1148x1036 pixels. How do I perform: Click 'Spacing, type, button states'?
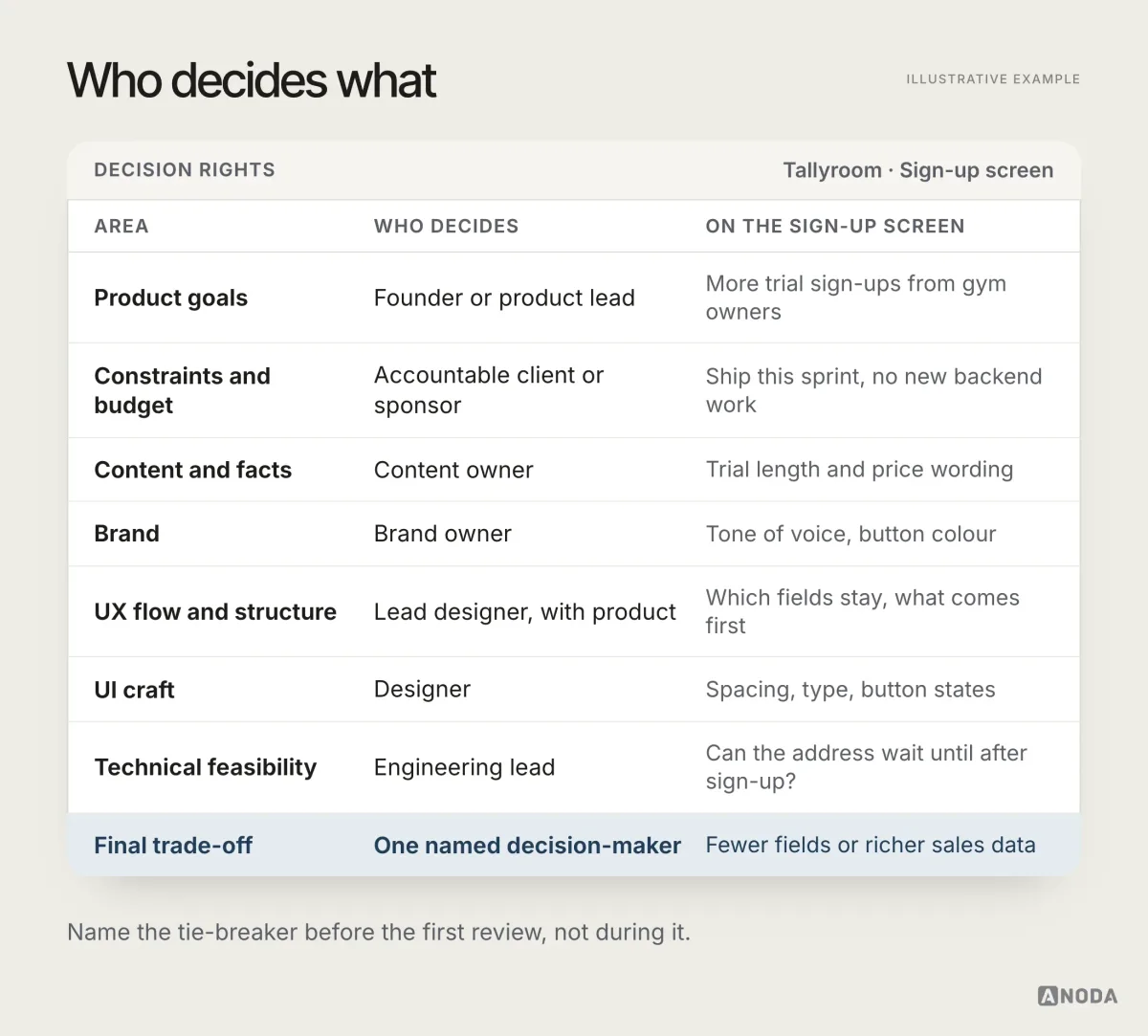850,690
